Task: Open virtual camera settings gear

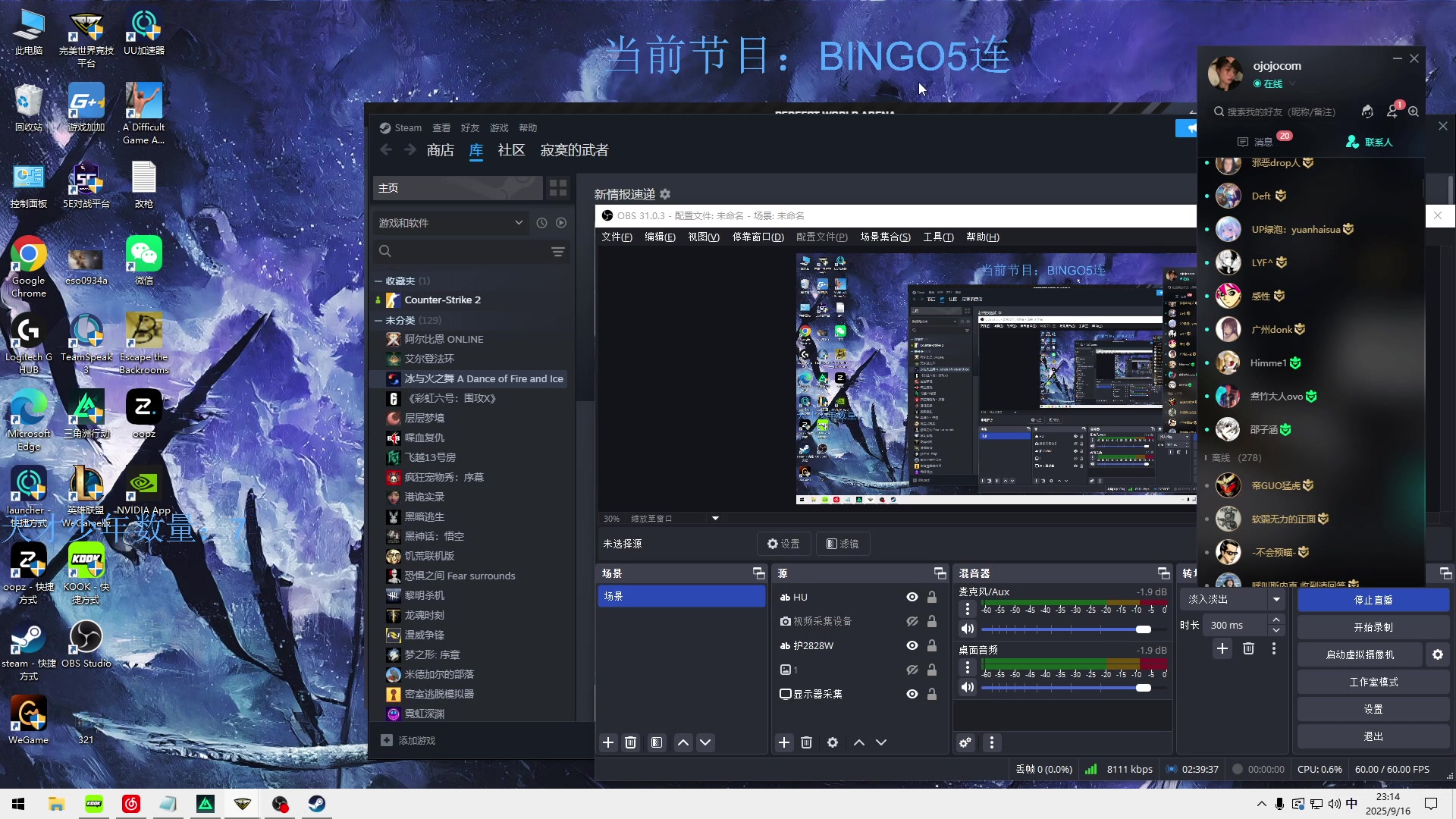Action: 1437,654
